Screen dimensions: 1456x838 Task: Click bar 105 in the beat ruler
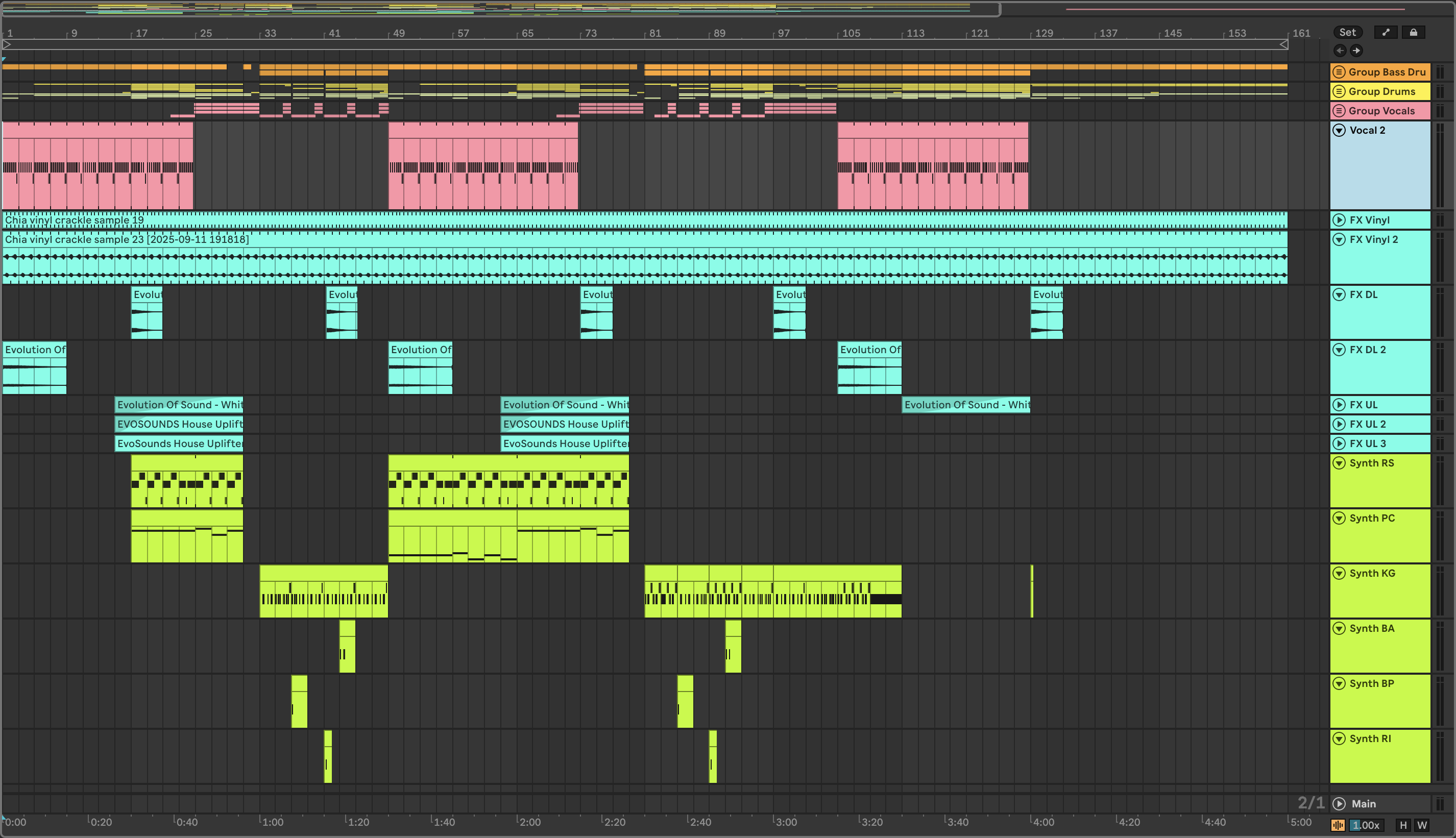[x=851, y=33]
